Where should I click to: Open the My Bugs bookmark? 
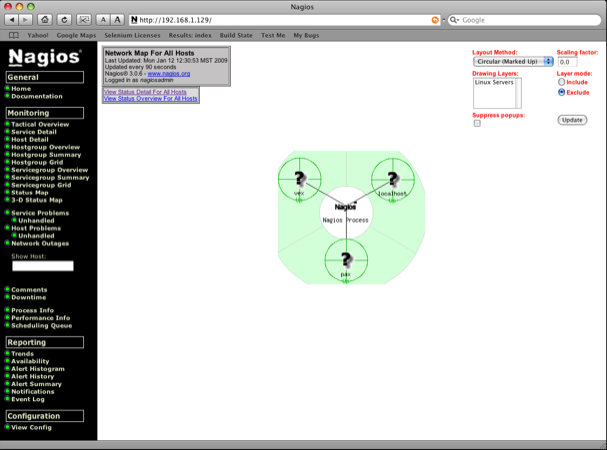click(306, 36)
